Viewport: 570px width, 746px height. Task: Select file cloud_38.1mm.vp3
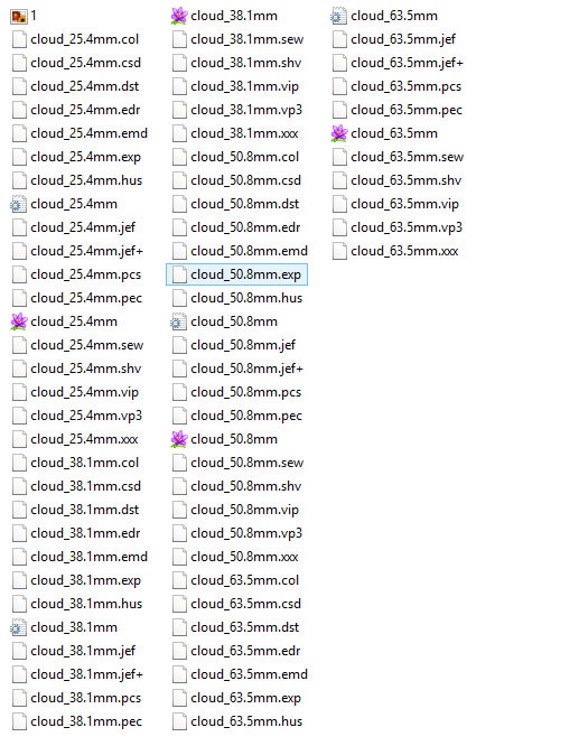tap(237, 110)
